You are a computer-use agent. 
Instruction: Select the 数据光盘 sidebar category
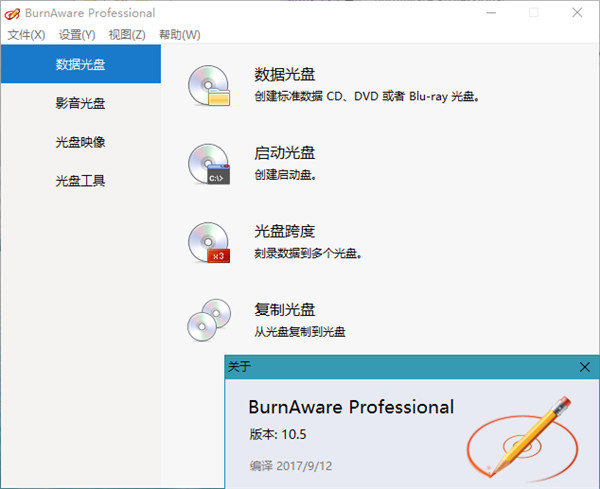pos(81,64)
